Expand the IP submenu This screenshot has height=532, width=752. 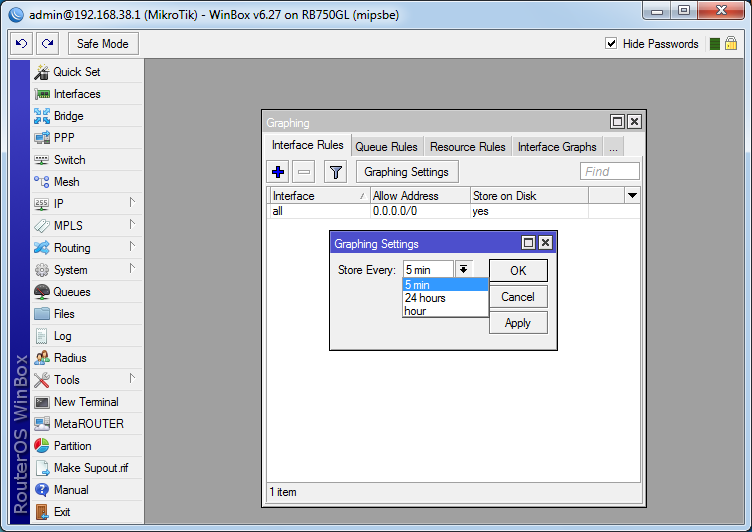(x=132, y=203)
